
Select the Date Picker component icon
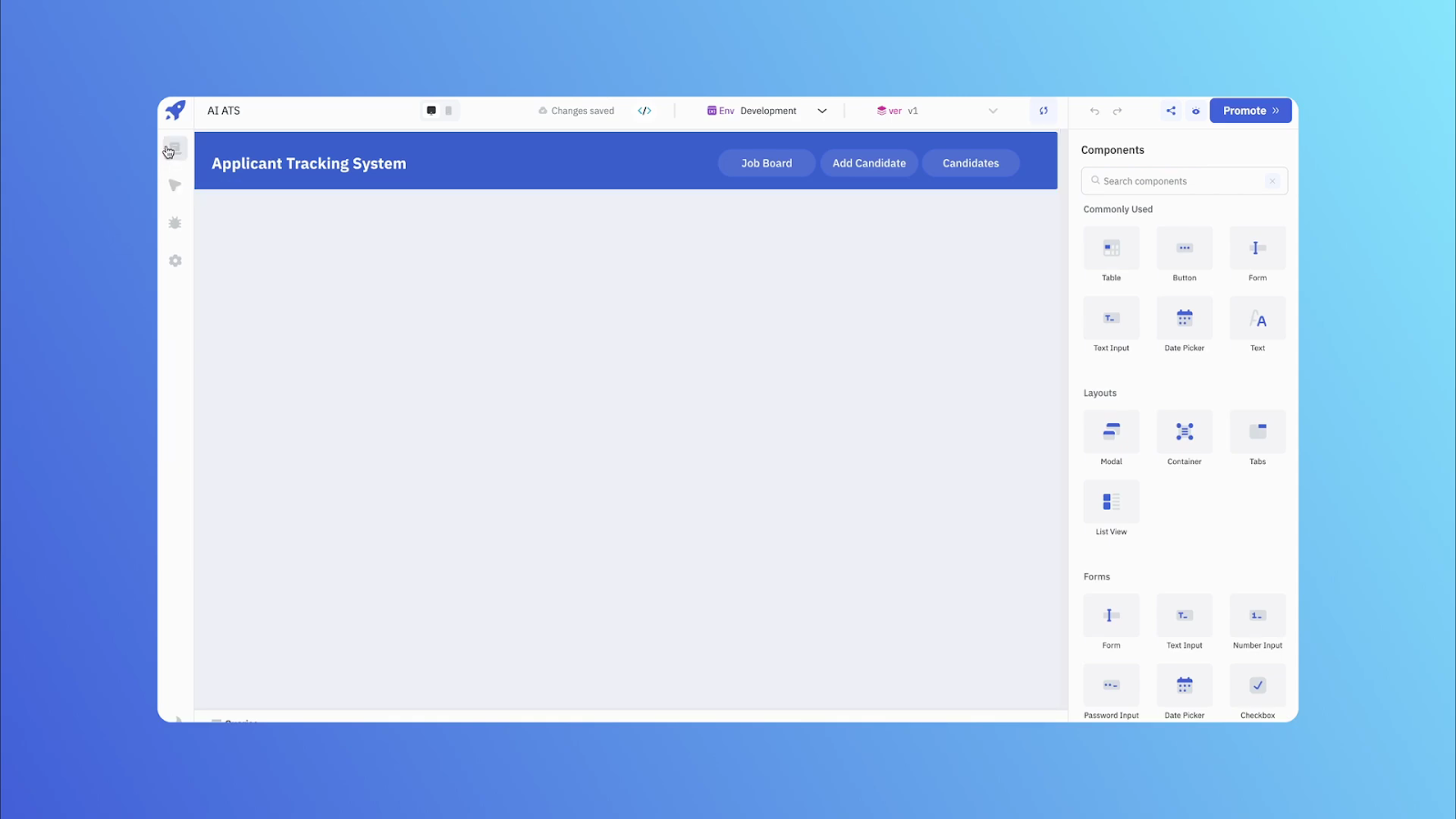1184,318
